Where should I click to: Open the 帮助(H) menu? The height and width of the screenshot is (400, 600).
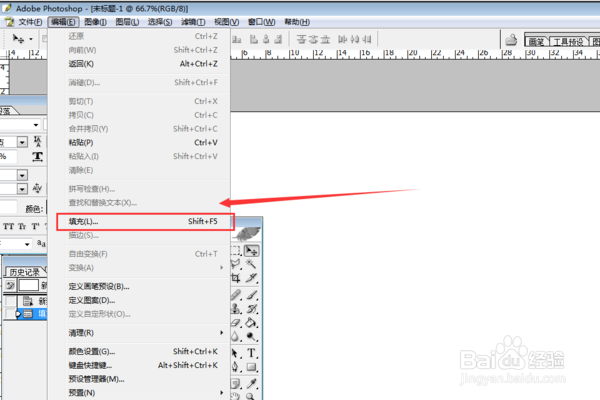pyautogui.click(x=297, y=22)
